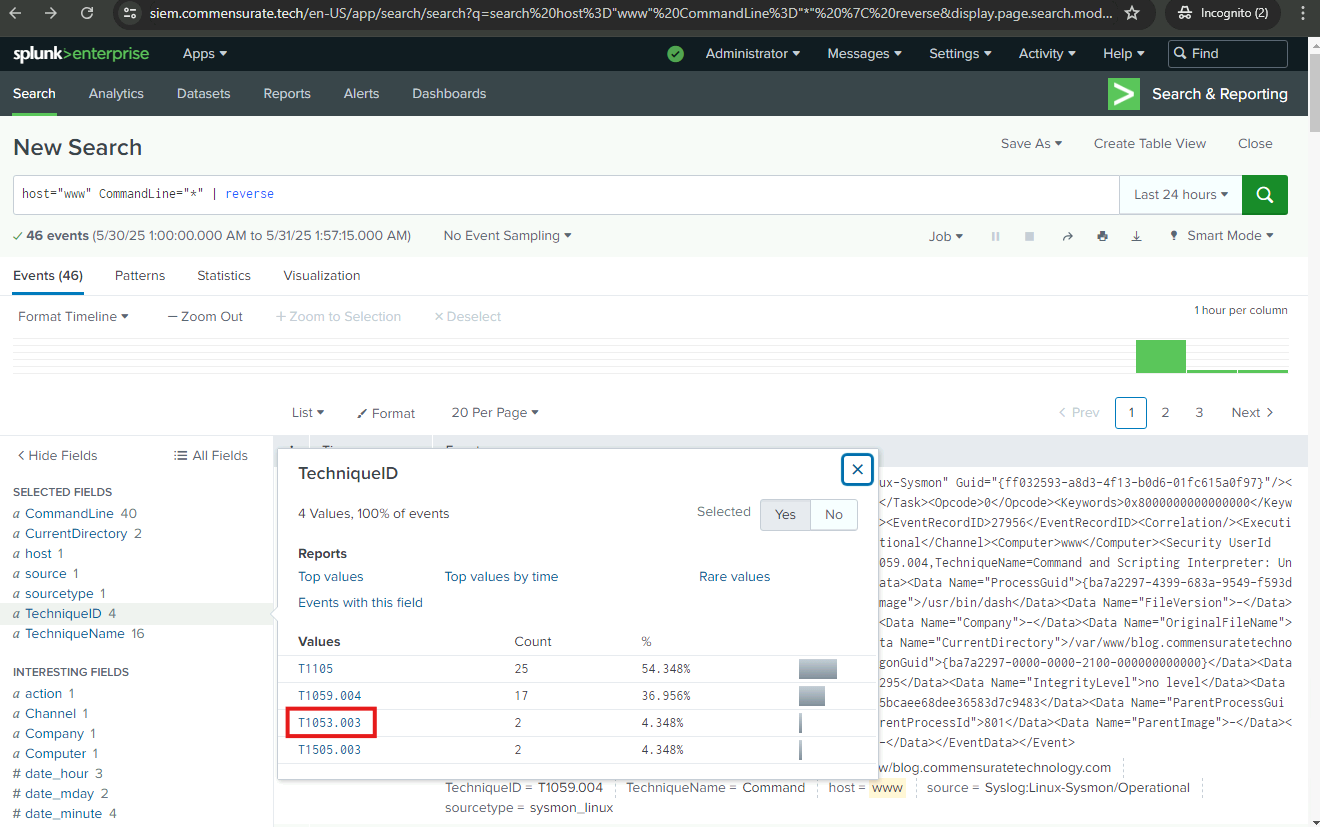Open the Last 24 hours time picker
The image size is (1320, 827).
pos(1180,195)
